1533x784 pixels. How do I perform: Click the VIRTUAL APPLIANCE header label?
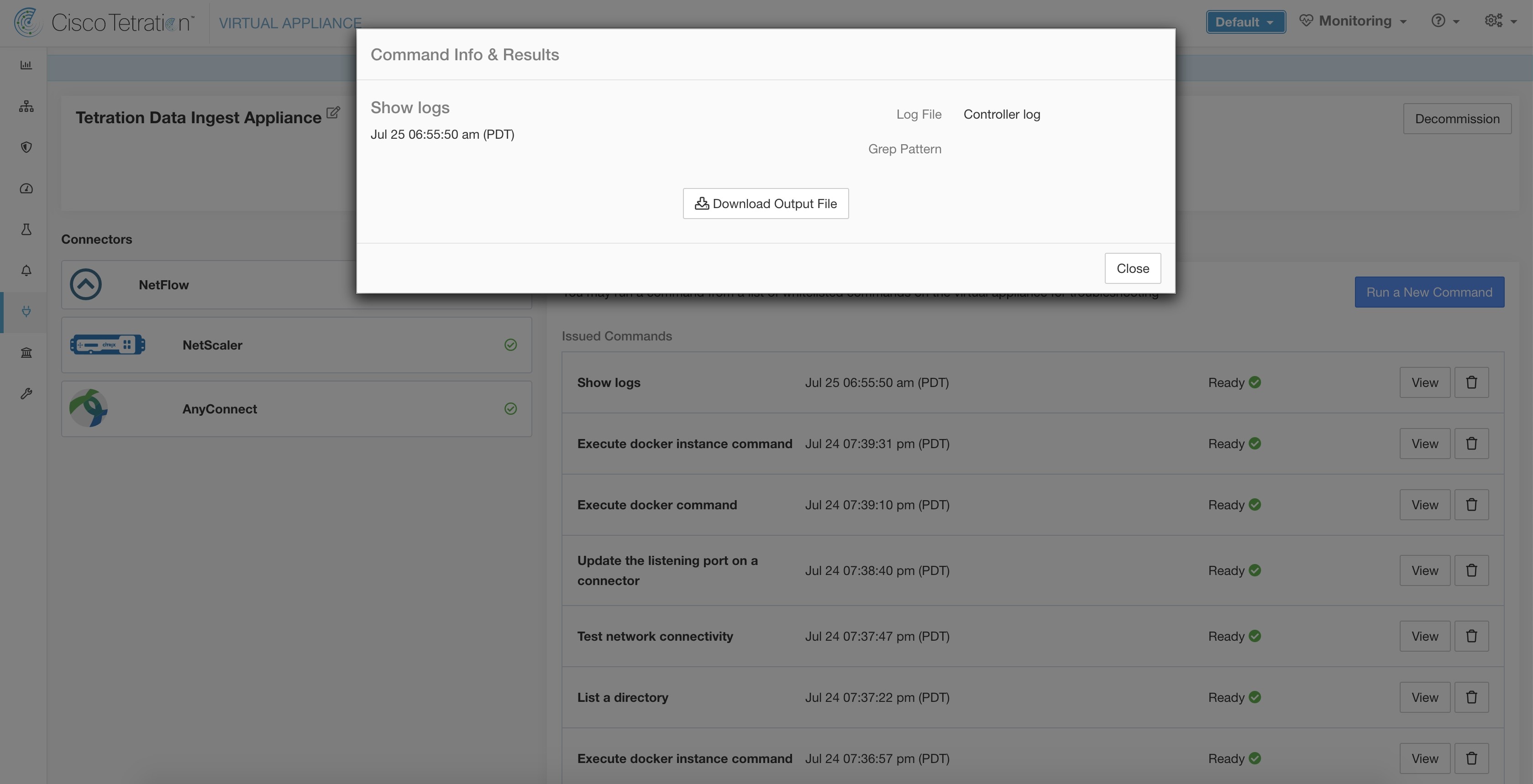point(290,23)
